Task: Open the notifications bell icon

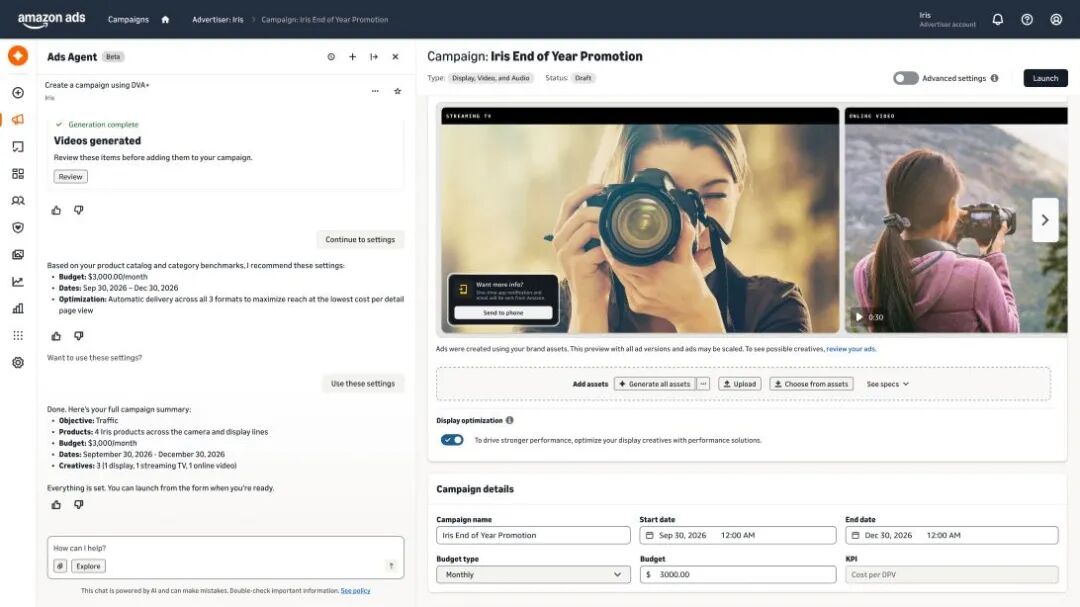Action: point(997,19)
